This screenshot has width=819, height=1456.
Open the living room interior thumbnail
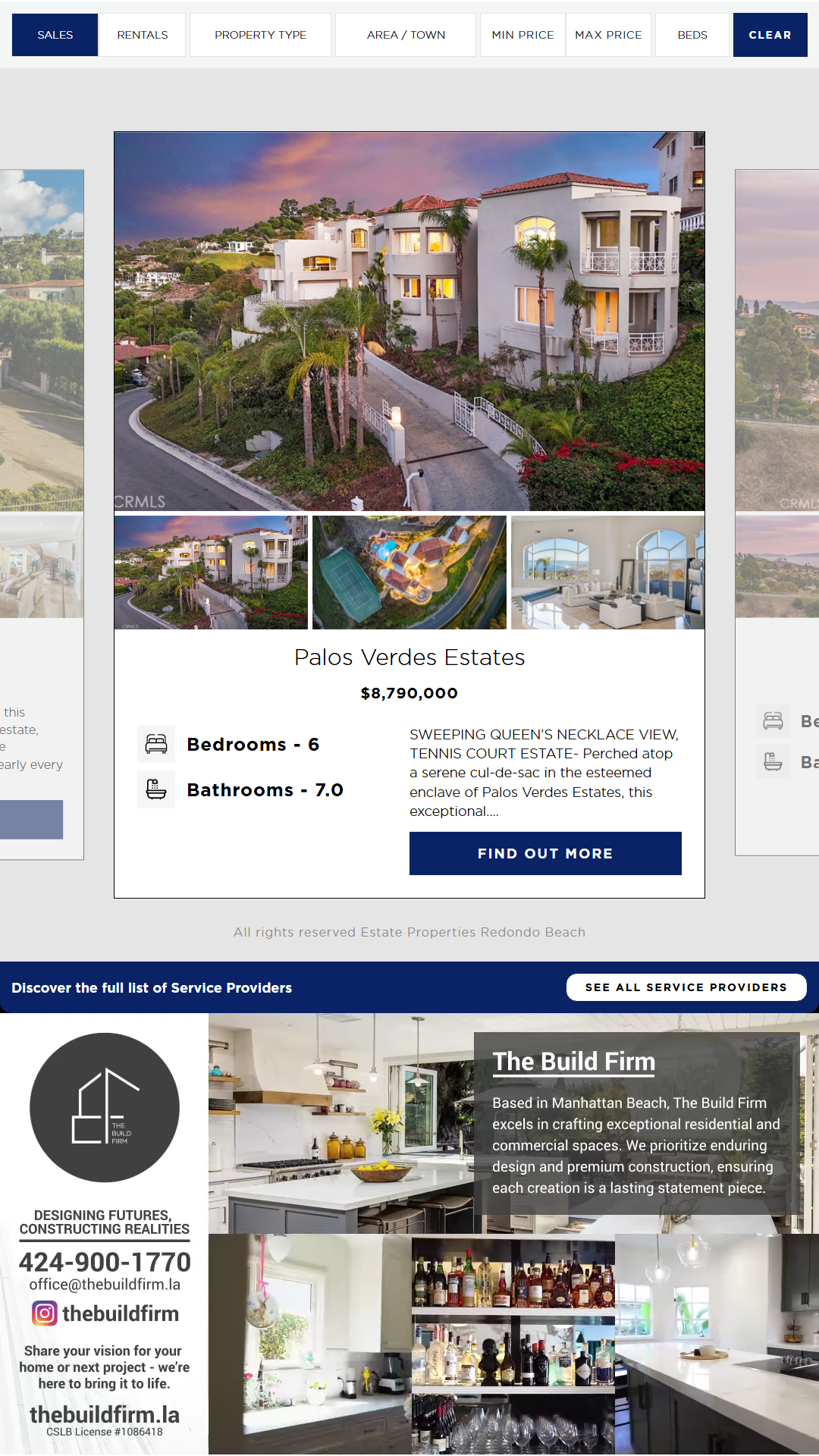pyautogui.click(x=607, y=573)
